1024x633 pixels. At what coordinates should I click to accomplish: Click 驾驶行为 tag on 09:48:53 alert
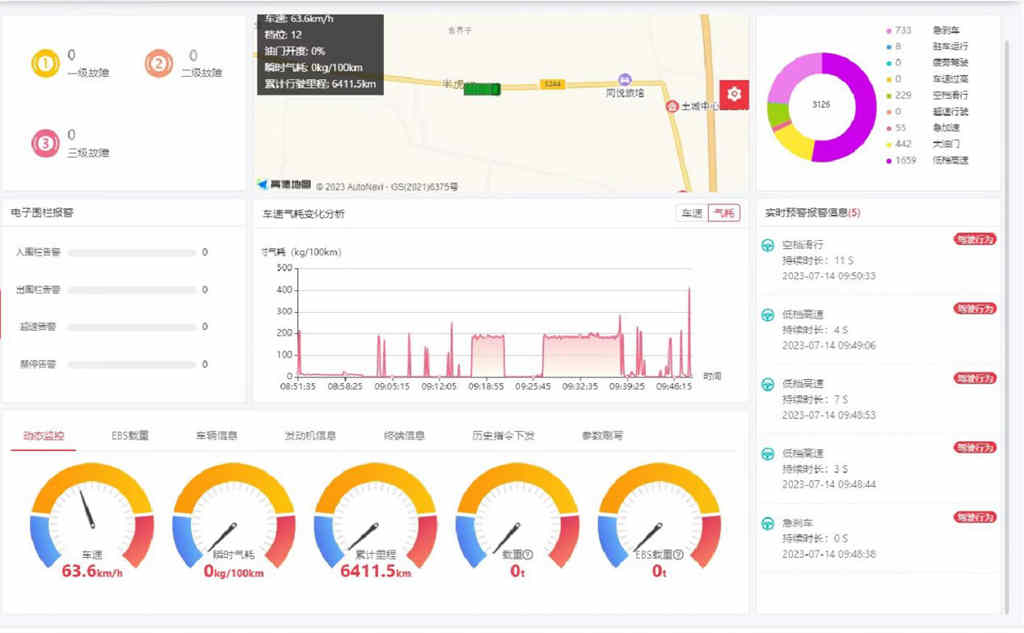tap(974, 379)
